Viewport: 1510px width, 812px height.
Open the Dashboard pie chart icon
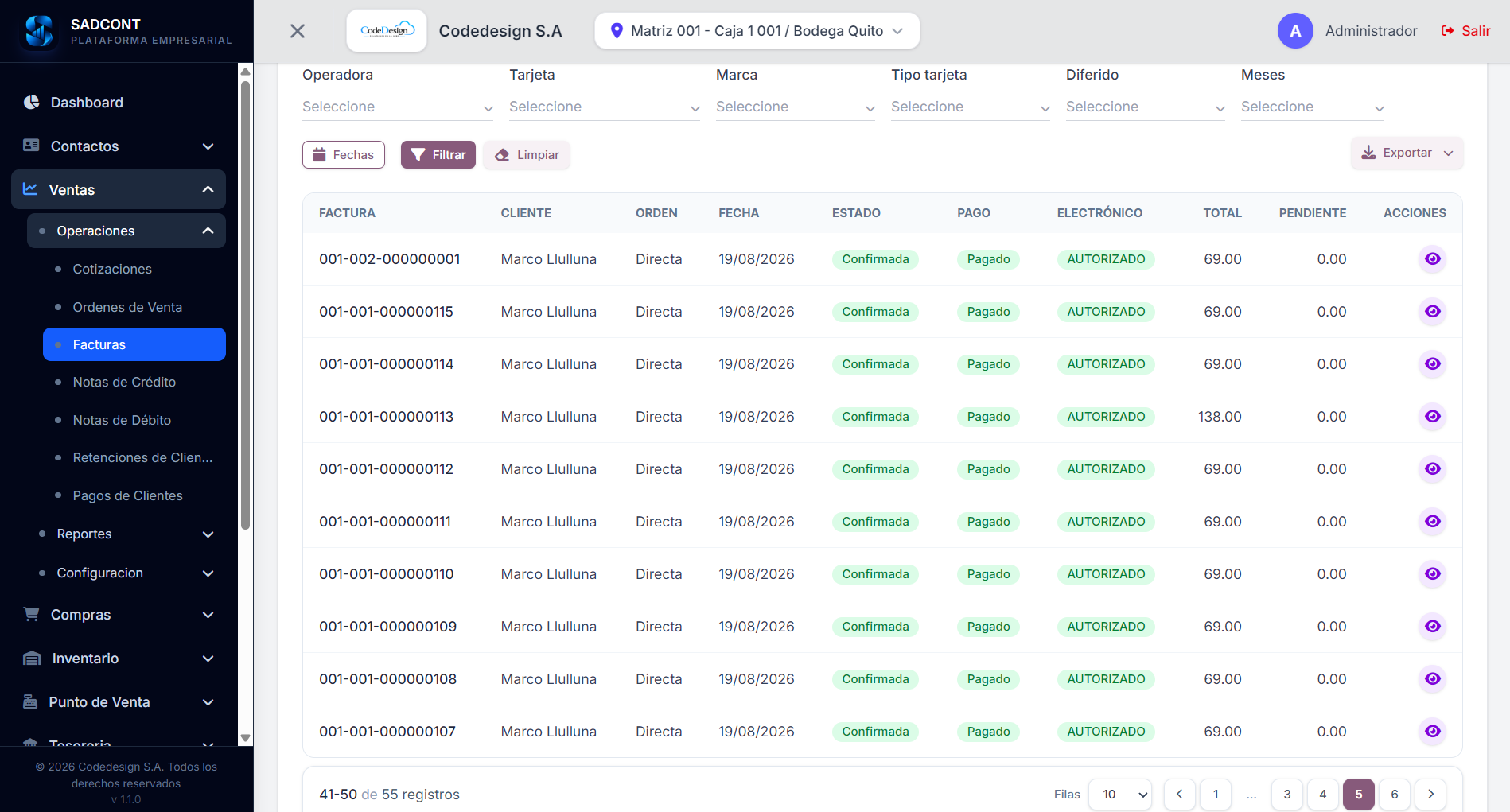(32, 102)
